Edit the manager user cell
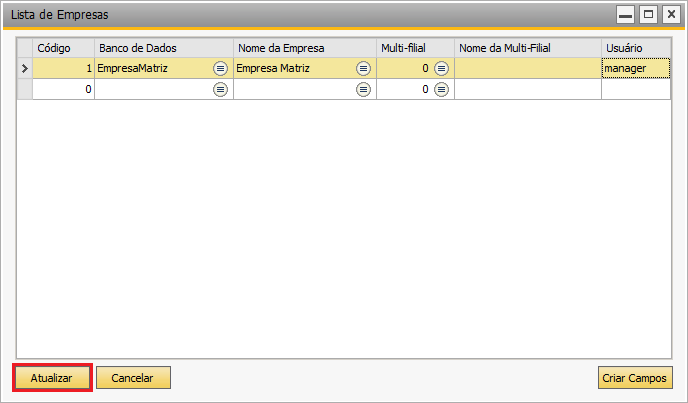 tap(636, 68)
